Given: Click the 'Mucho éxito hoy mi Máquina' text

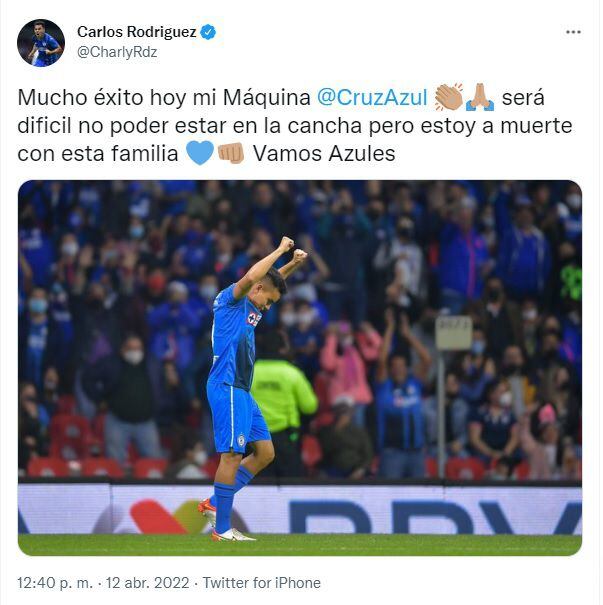Looking at the screenshot, I should pyautogui.click(x=164, y=97).
